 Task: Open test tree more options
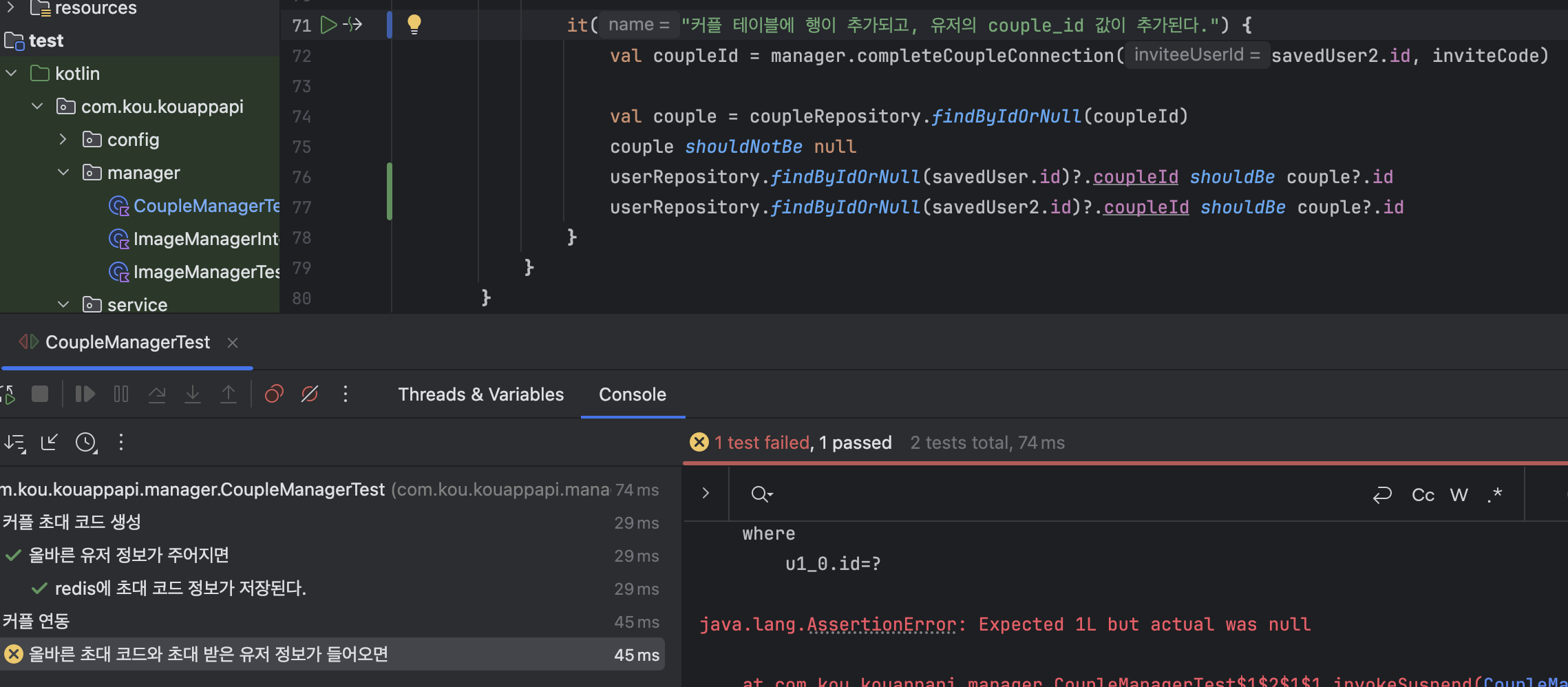click(121, 442)
